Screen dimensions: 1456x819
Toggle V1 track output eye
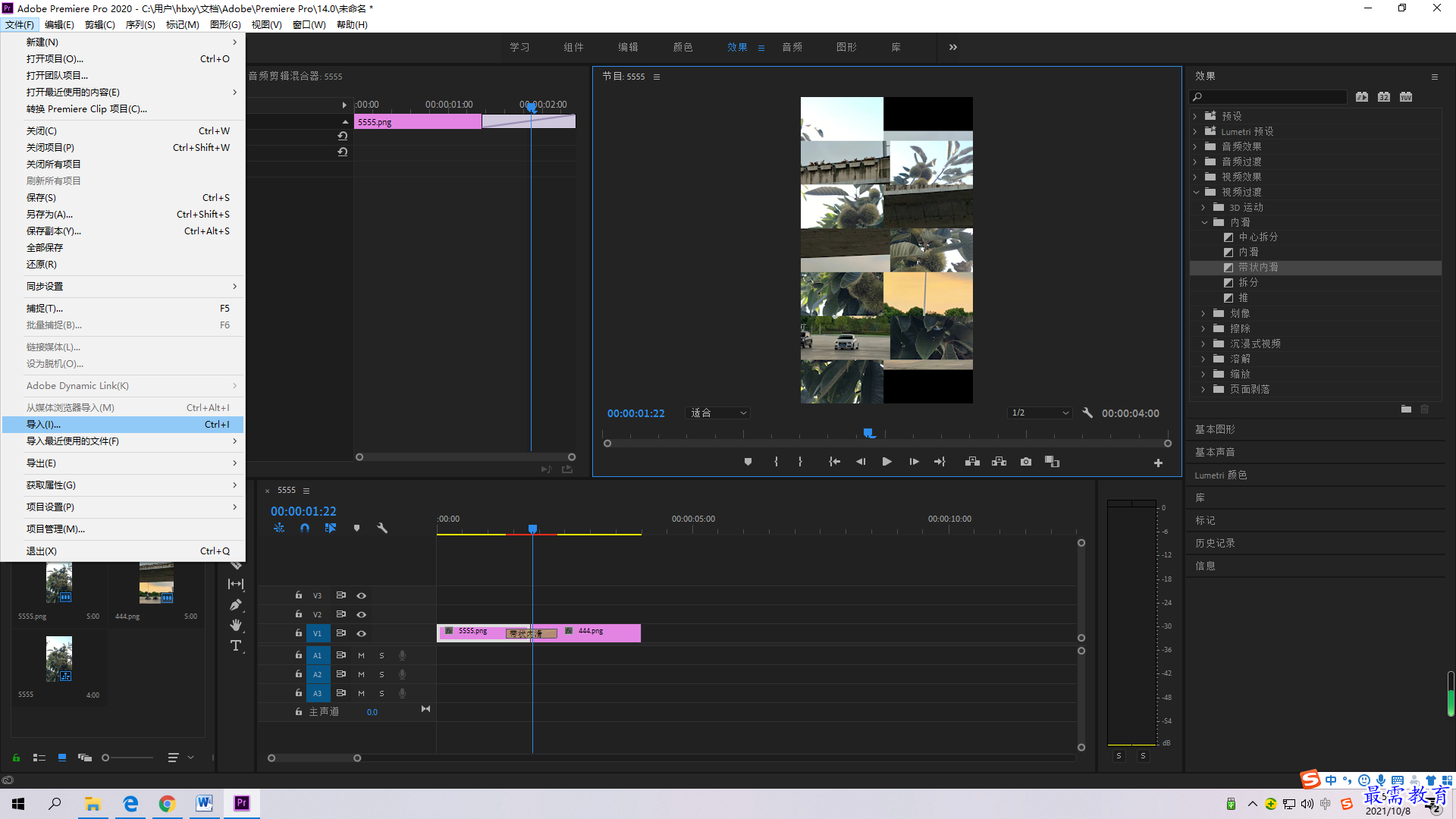361,633
